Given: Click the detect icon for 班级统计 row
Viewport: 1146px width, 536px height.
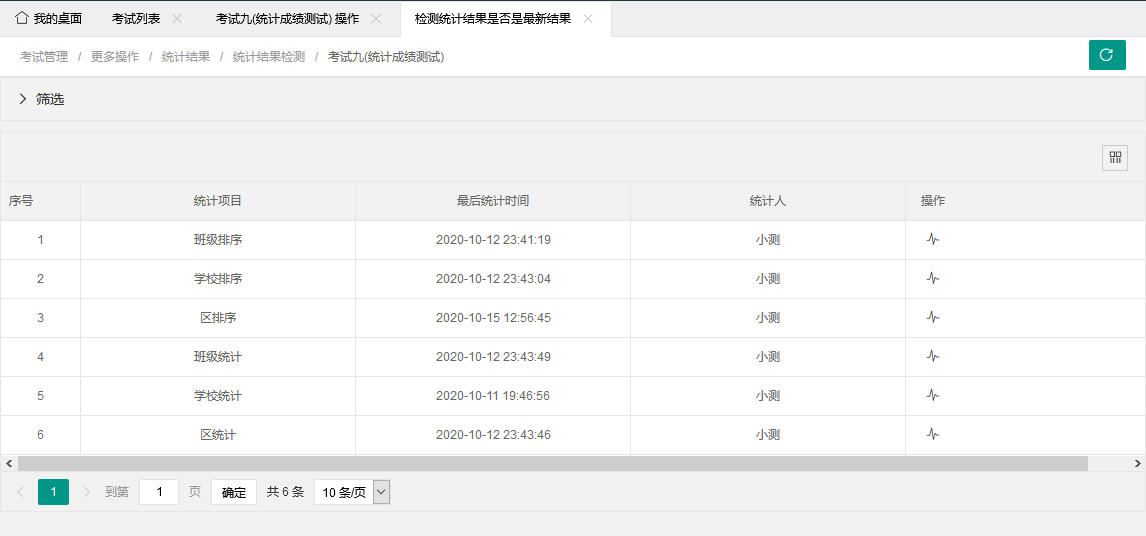Looking at the screenshot, I should click(932, 357).
